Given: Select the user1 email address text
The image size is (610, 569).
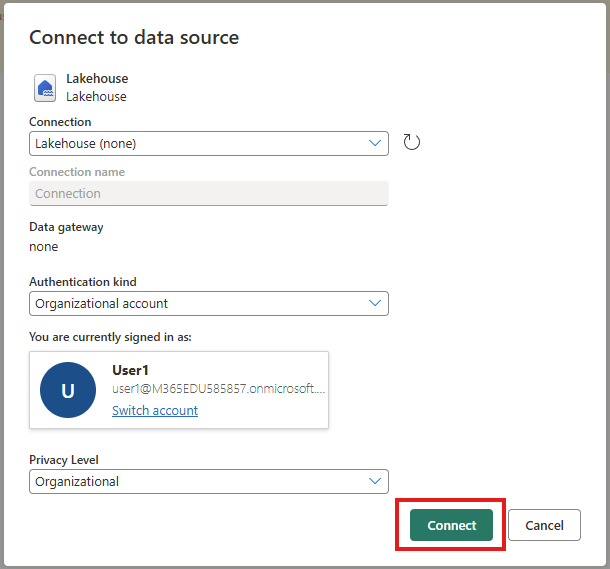Looking at the screenshot, I should coord(218,389).
